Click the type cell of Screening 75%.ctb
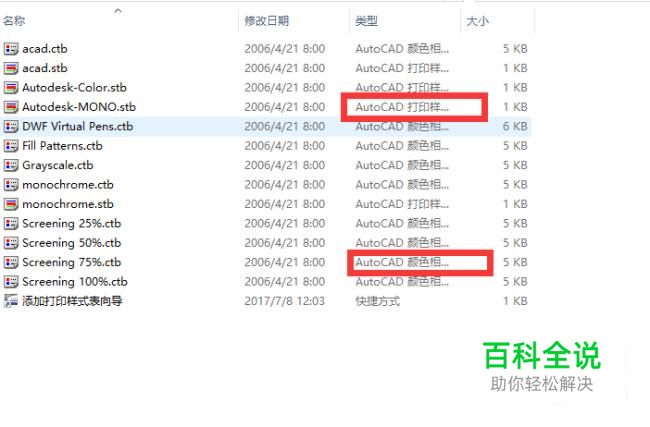The image size is (650, 427). 402,262
